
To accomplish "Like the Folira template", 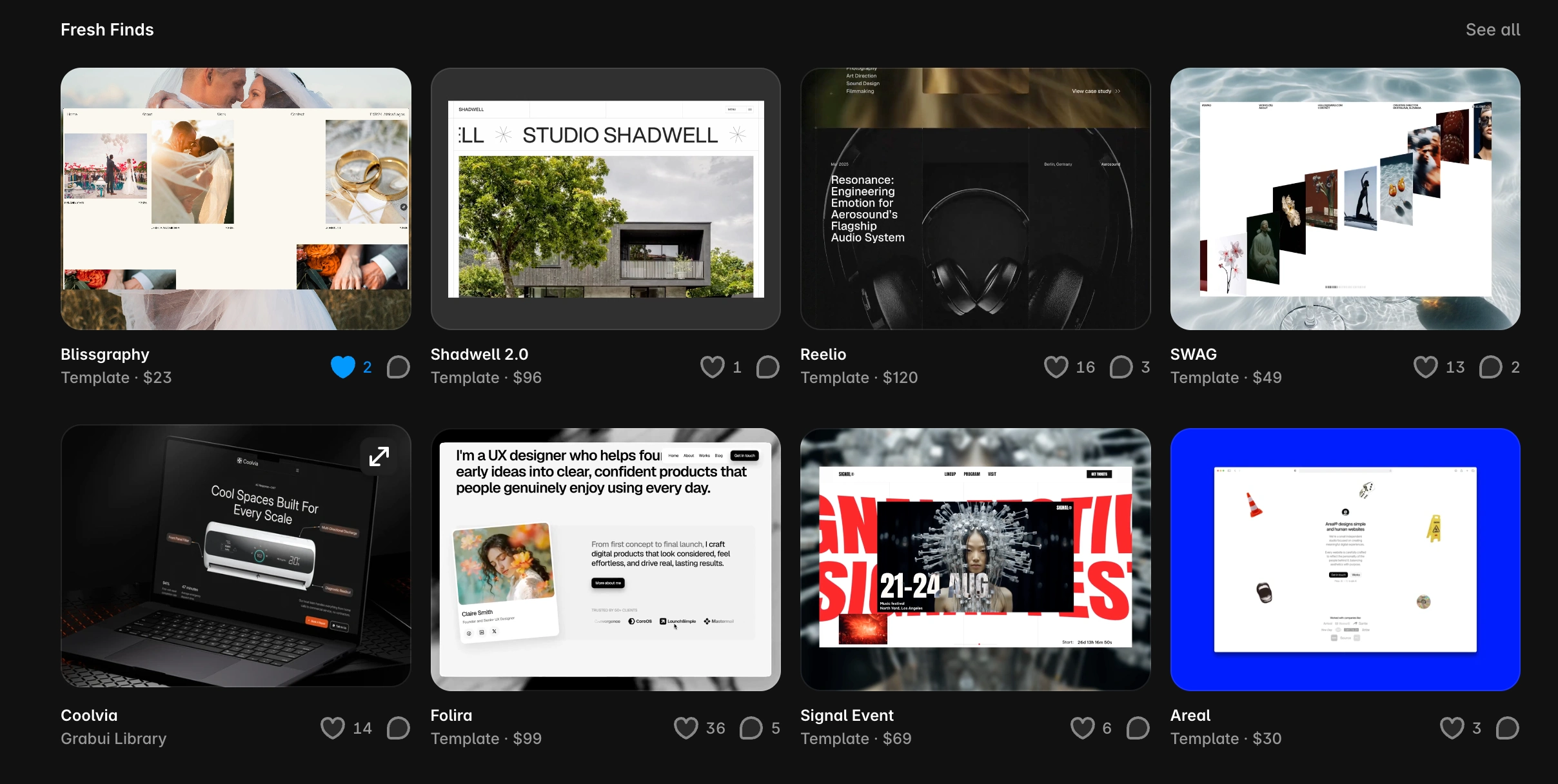I will coord(686,728).
